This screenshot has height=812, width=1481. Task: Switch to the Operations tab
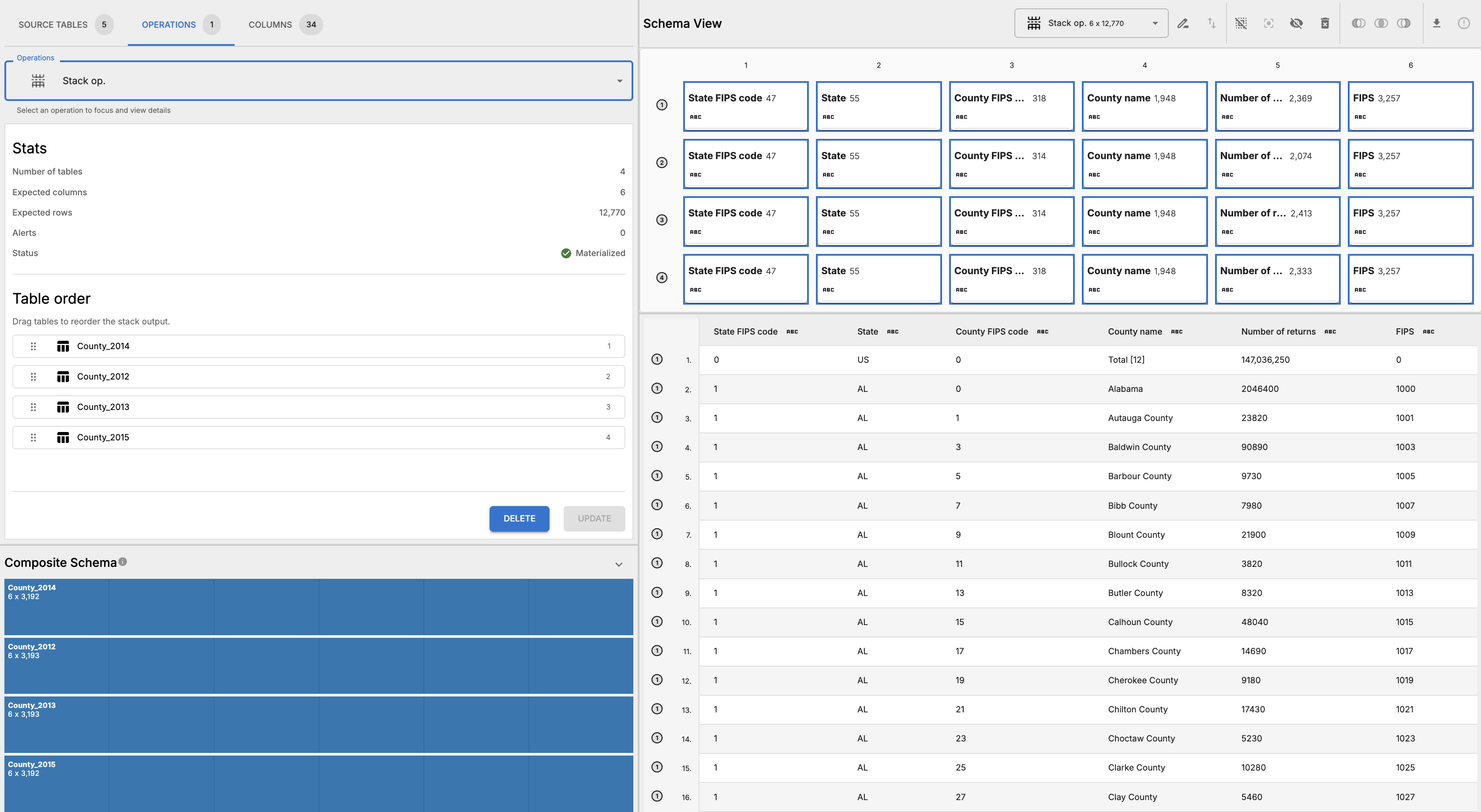pyautogui.click(x=180, y=24)
